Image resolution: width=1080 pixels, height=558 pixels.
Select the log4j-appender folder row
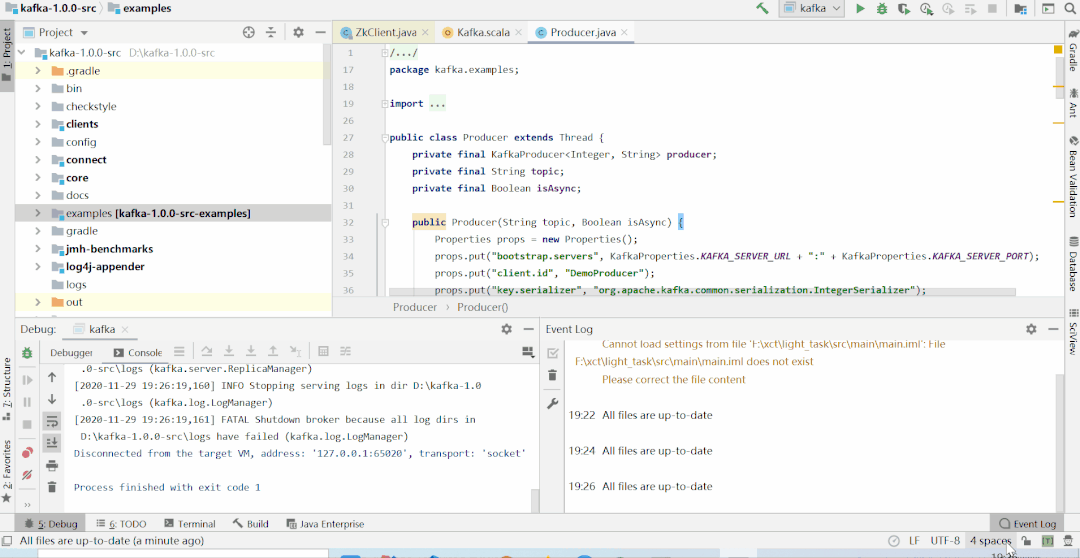click(173, 267)
